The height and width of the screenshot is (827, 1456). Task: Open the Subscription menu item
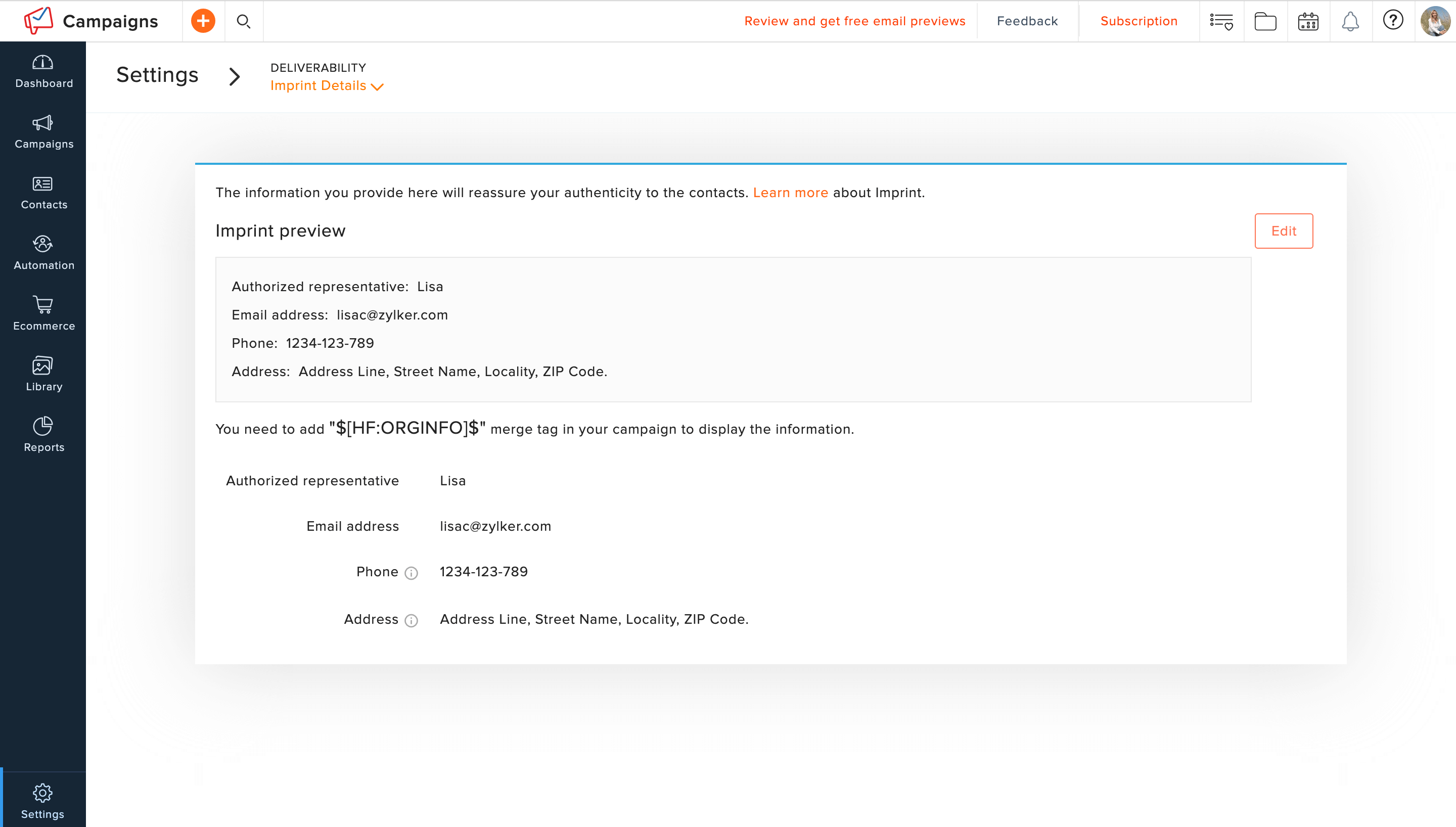(1139, 21)
